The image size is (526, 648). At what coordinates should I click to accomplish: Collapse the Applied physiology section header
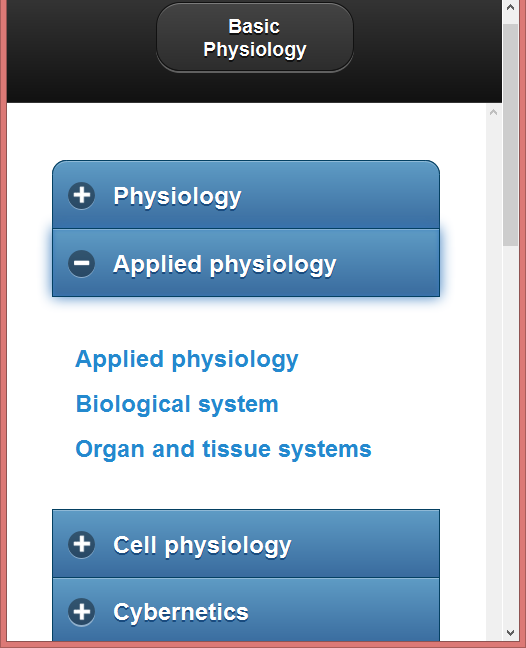point(246,263)
